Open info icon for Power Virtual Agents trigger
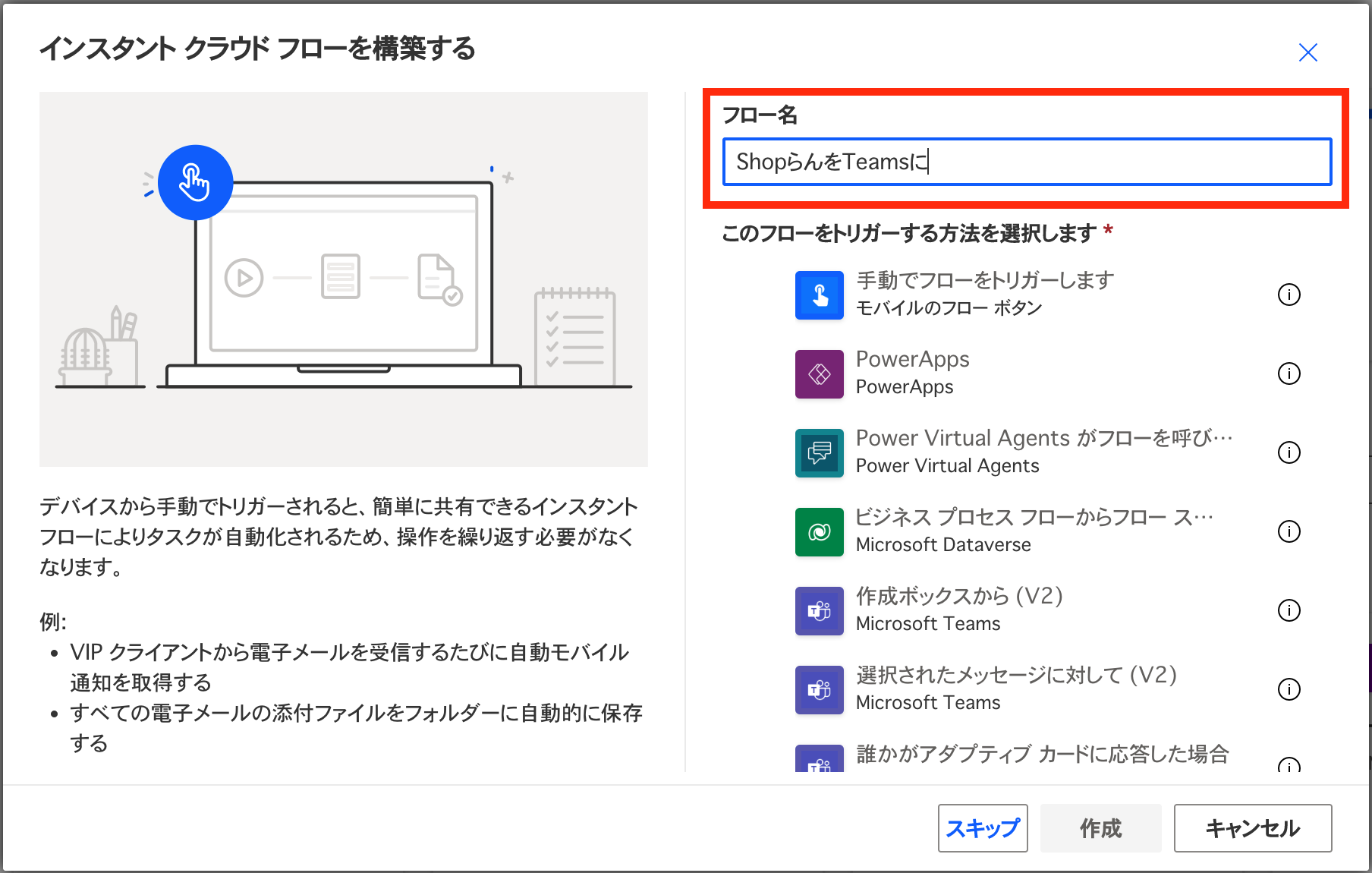 [1289, 452]
